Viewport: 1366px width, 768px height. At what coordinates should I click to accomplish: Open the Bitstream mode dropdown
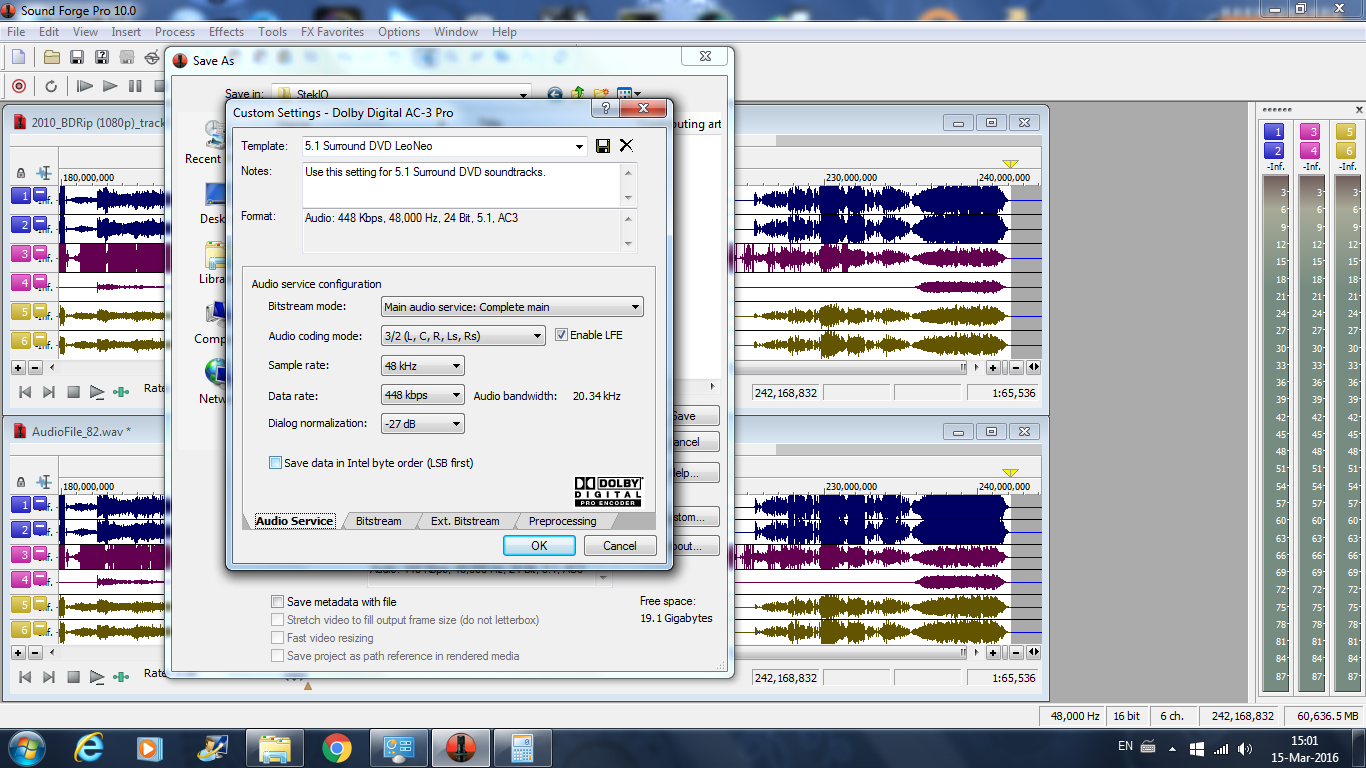(512, 307)
